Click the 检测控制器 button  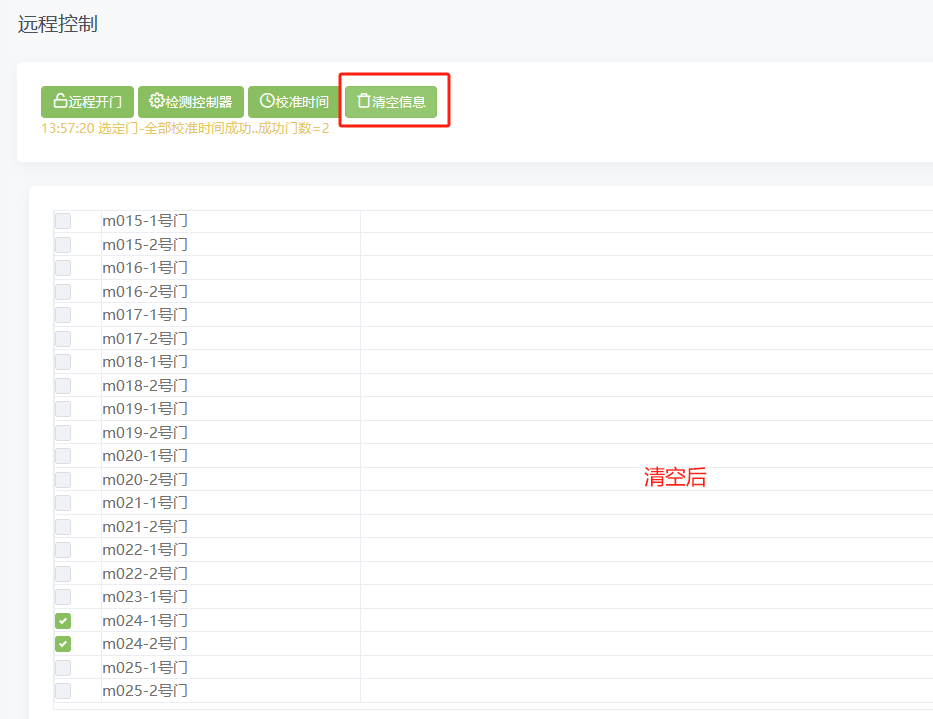point(191,102)
